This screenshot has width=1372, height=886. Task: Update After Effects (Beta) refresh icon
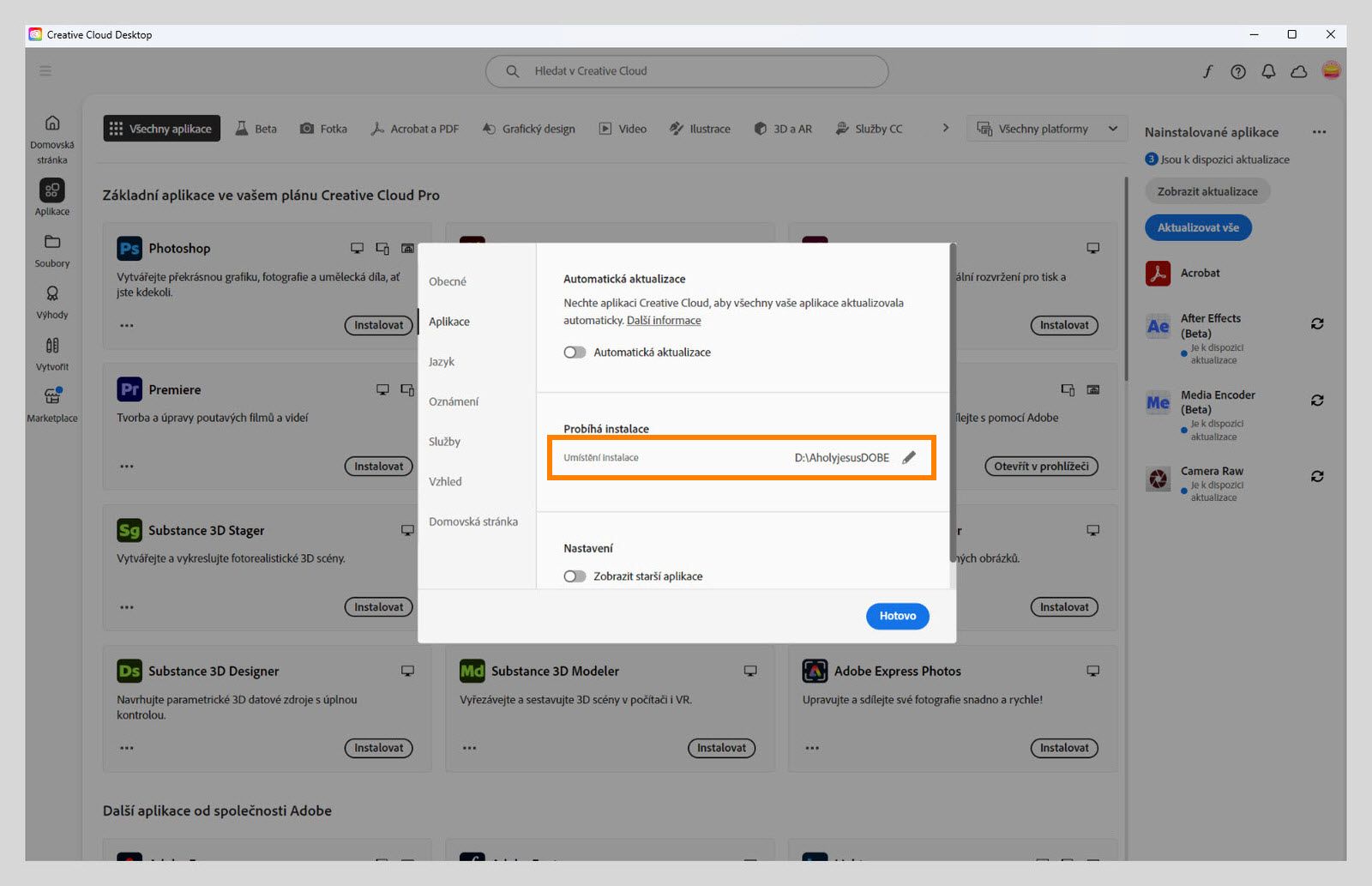coord(1317,324)
